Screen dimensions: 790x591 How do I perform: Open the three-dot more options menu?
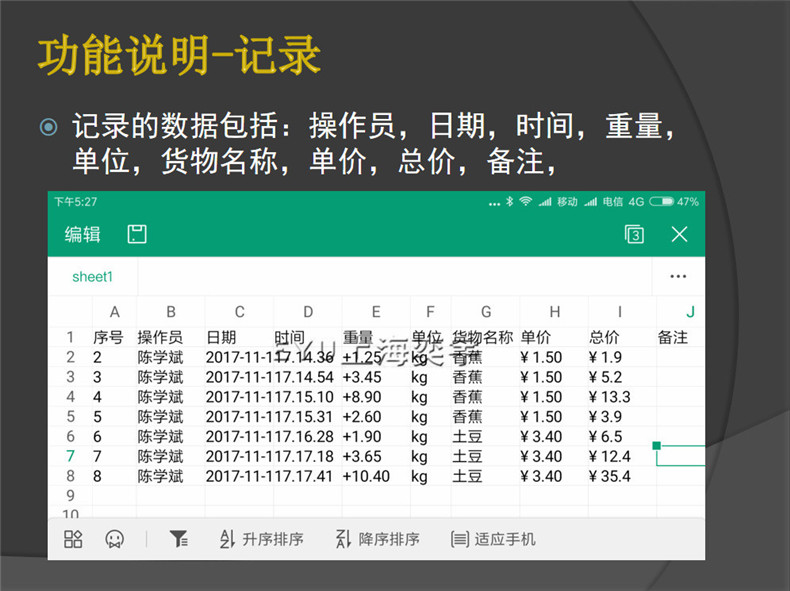click(x=678, y=276)
